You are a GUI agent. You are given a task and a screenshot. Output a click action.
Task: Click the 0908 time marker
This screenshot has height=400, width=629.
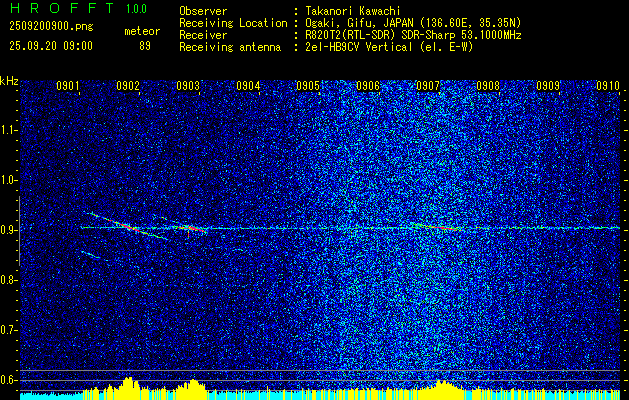click(488, 85)
